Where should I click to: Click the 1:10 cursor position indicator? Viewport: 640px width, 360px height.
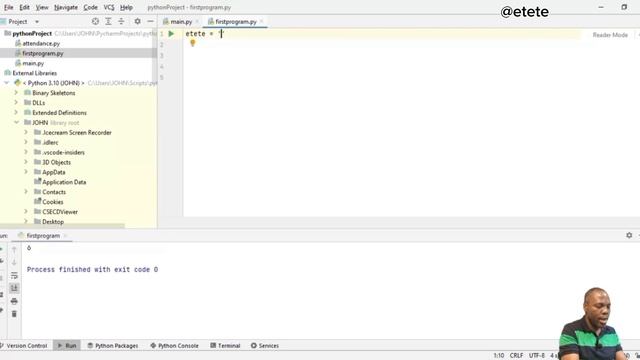[x=498, y=356]
